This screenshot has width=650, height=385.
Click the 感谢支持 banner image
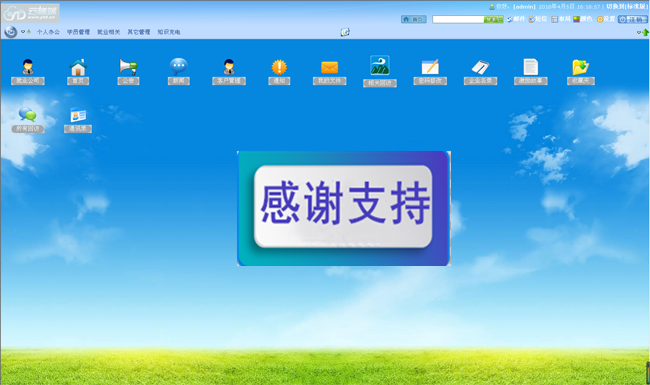344,208
